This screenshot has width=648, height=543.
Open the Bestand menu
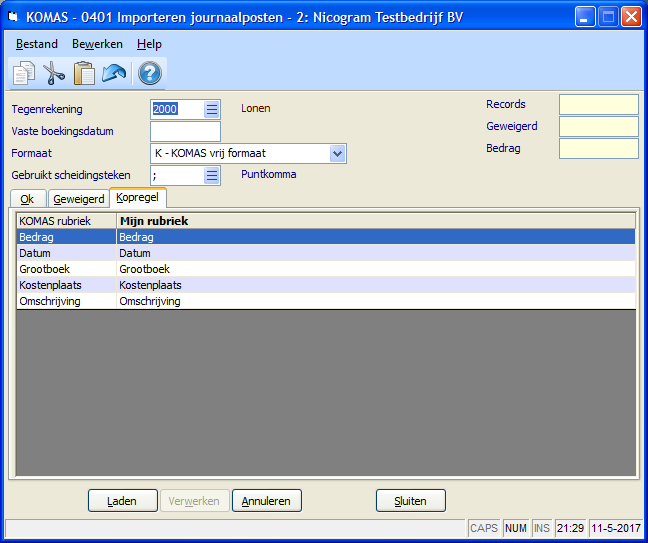(x=37, y=44)
